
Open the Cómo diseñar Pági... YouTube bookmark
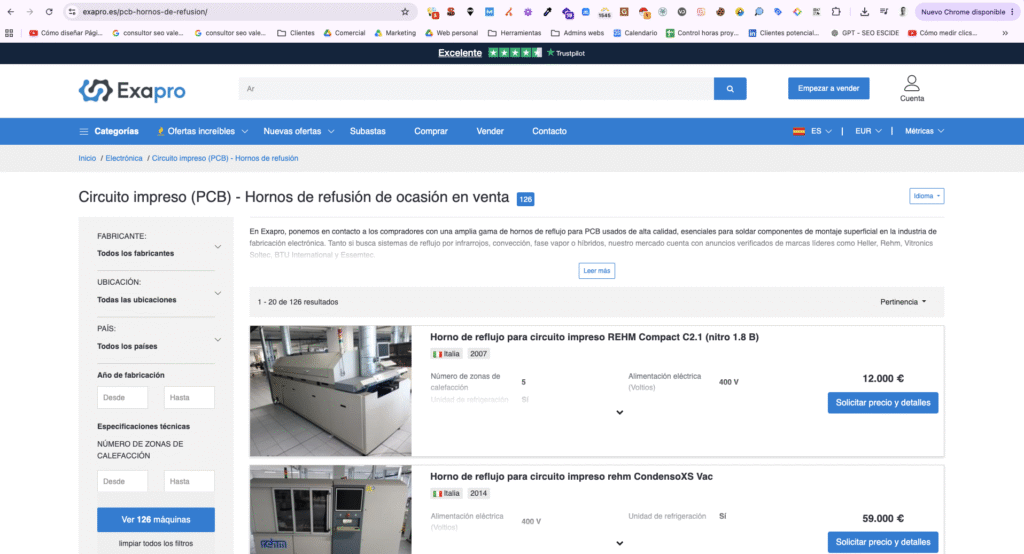(65, 33)
